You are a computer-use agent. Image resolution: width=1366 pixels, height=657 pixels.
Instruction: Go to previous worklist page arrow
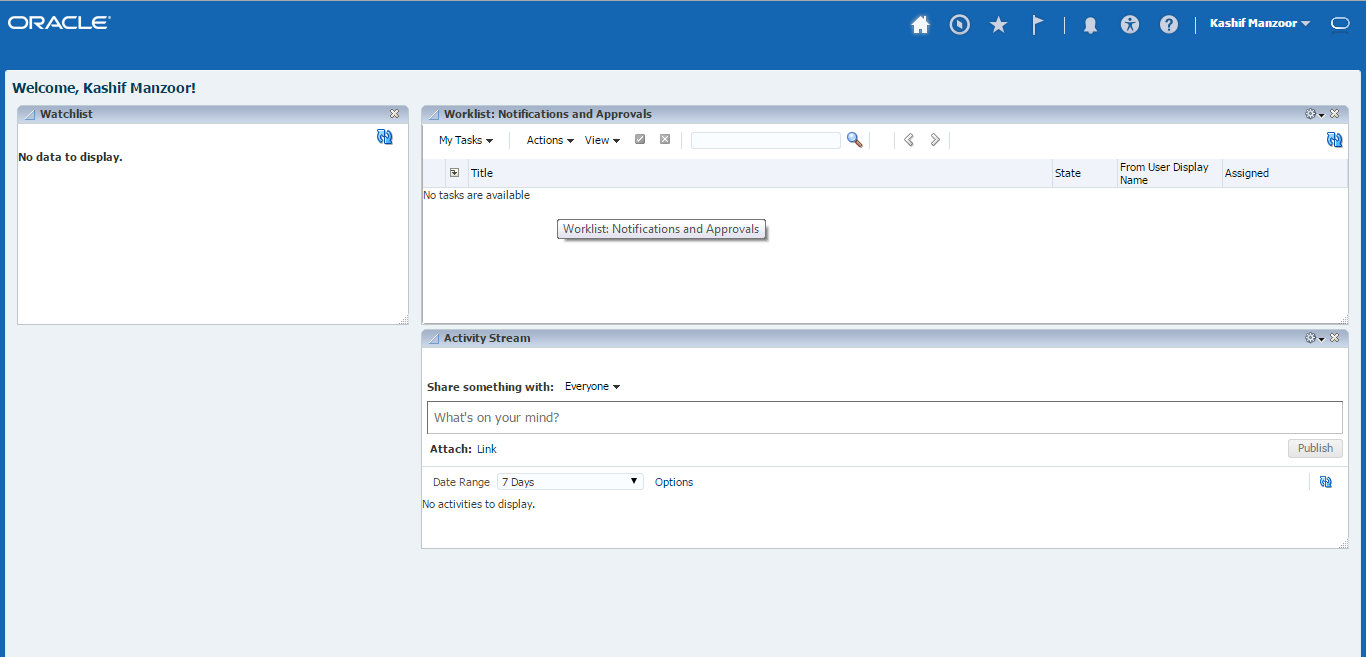(909, 140)
